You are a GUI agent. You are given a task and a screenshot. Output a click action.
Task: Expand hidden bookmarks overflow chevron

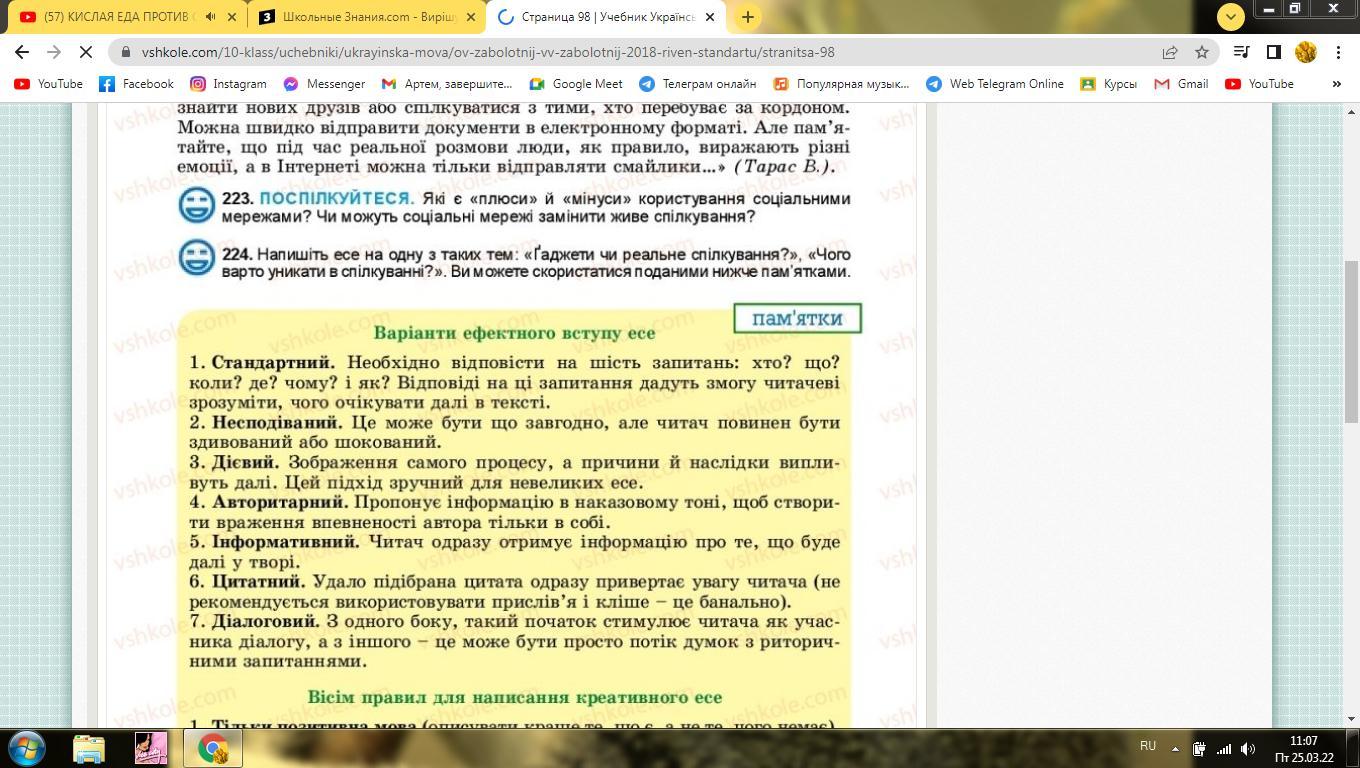click(x=1336, y=84)
